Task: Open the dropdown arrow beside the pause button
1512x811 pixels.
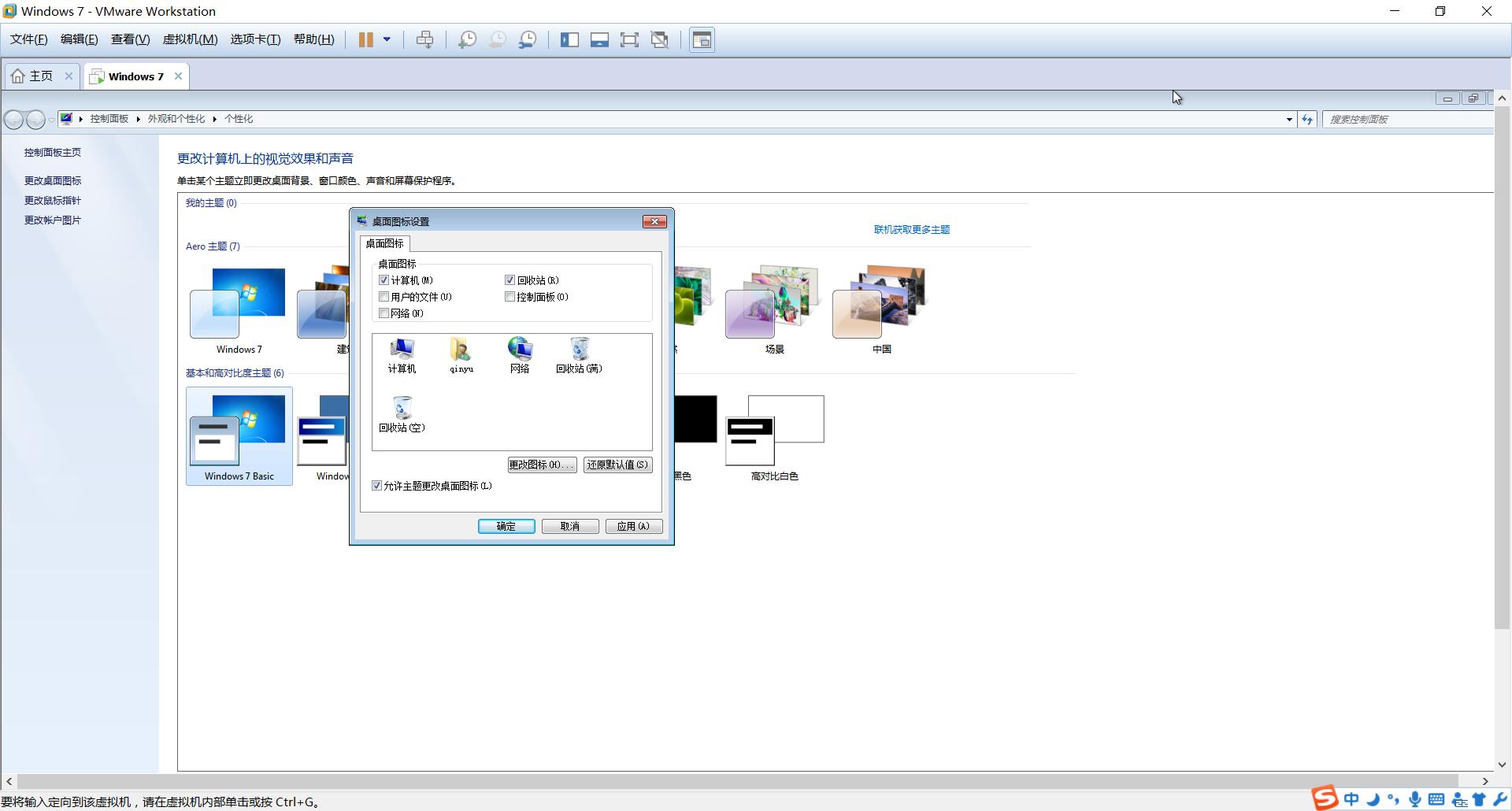Action: (x=387, y=39)
